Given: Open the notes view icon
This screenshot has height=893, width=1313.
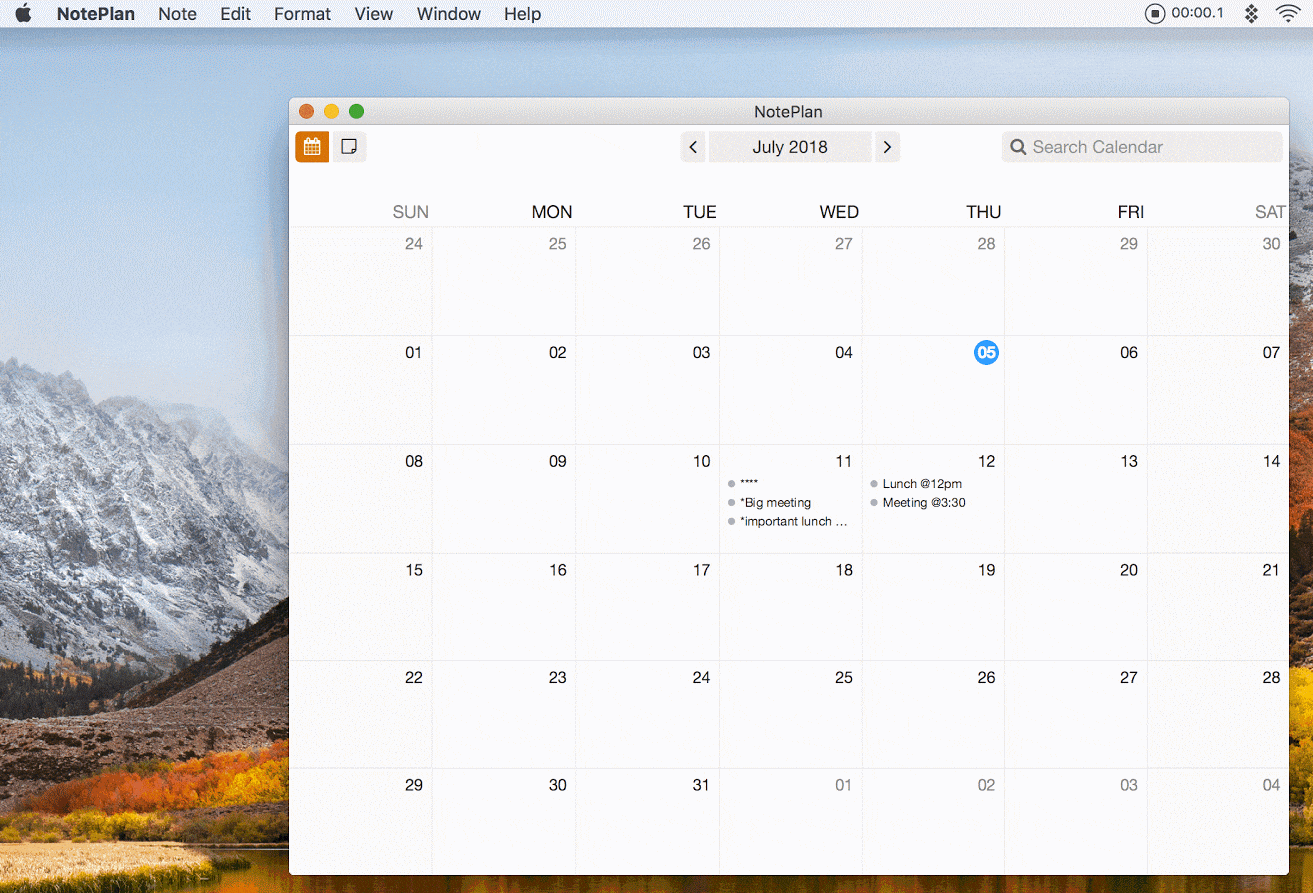Looking at the screenshot, I should 349,147.
